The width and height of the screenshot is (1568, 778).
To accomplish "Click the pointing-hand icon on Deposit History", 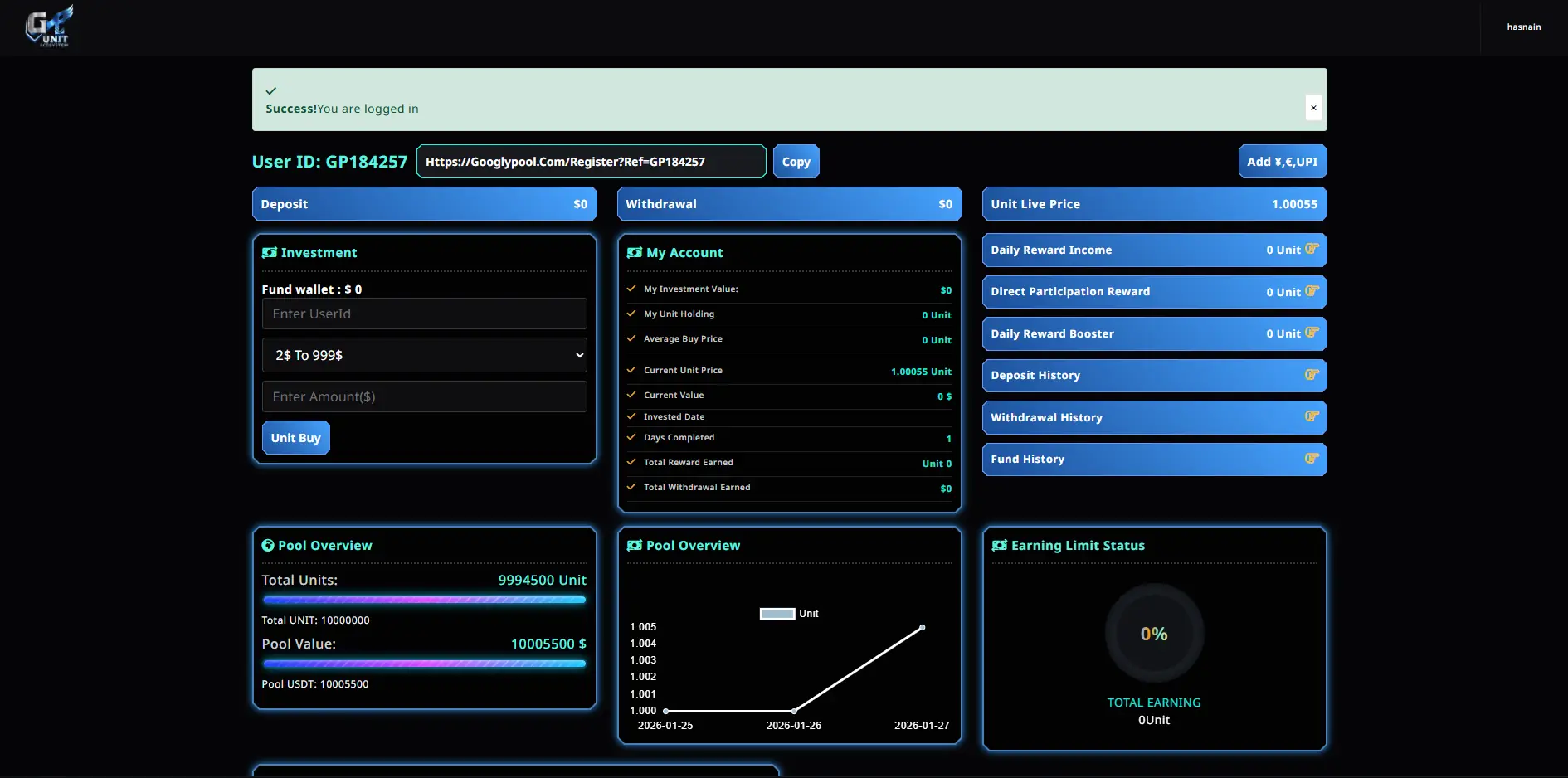I will pyautogui.click(x=1311, y=376).
